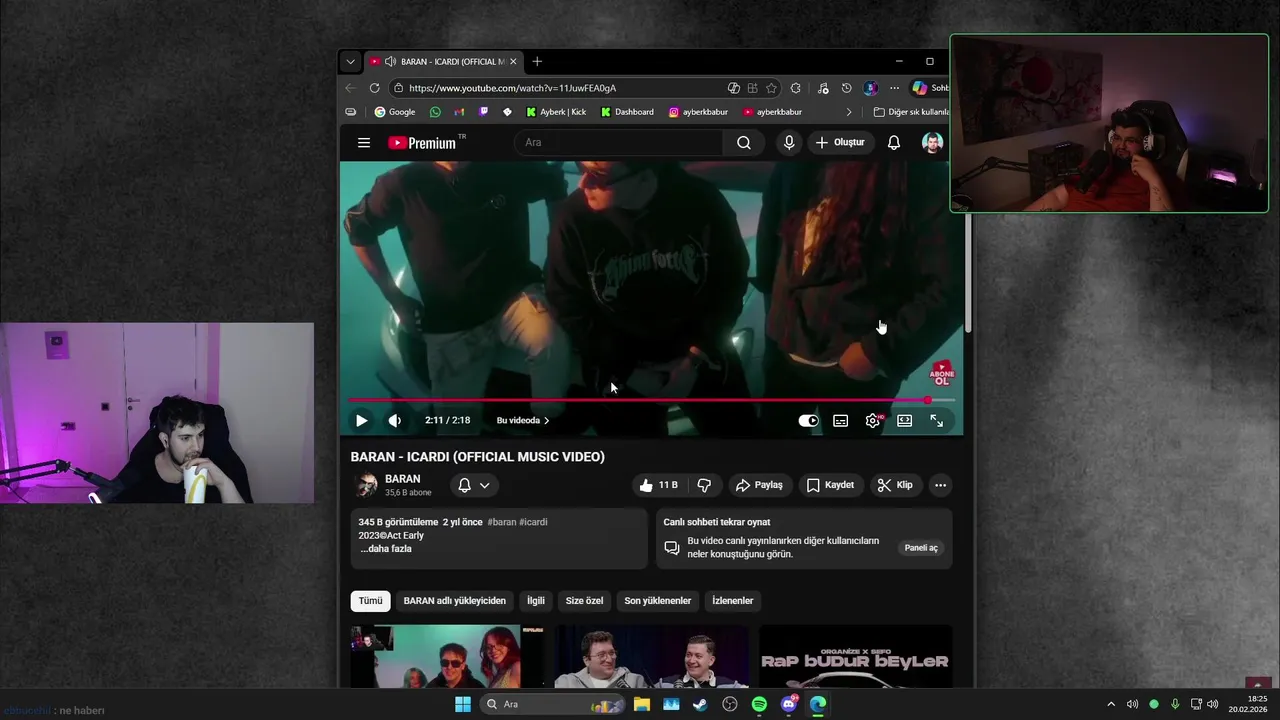The width and height of the screenshot is (1280, 720).
Task: Open player settings gear
Action: (873, 421)
